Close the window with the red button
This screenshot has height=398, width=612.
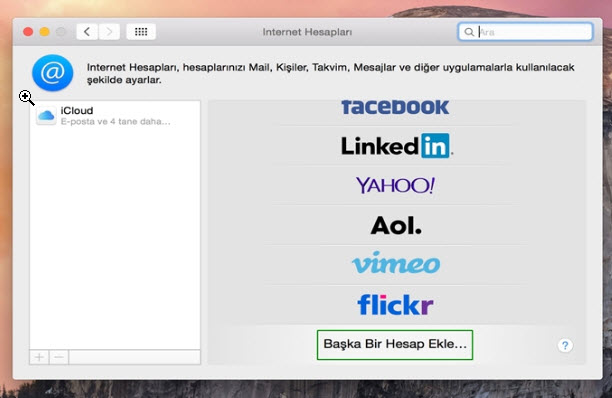click(28, 32)
